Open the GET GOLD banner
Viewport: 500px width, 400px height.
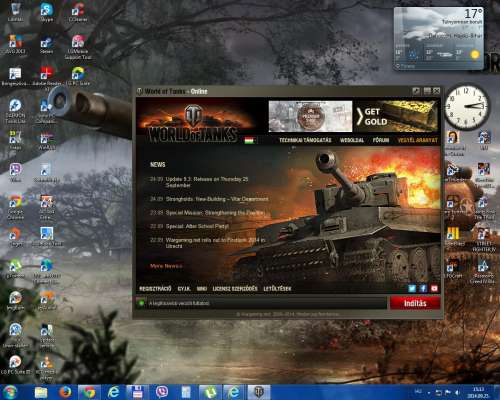(397, 116)
